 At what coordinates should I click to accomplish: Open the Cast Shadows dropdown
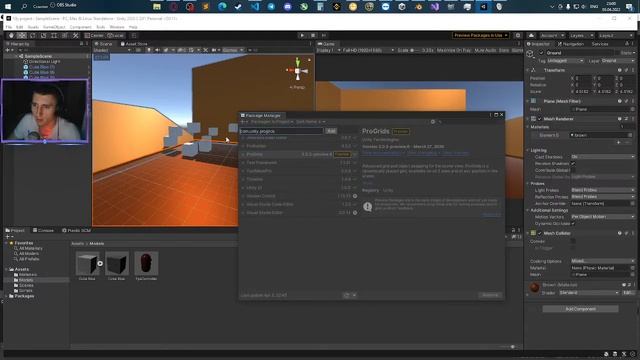click(603, 157)
